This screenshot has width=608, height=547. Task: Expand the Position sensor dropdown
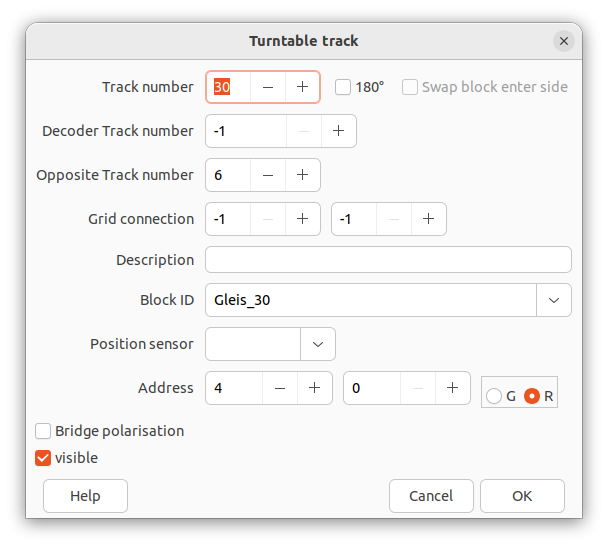tap(318, 344)
